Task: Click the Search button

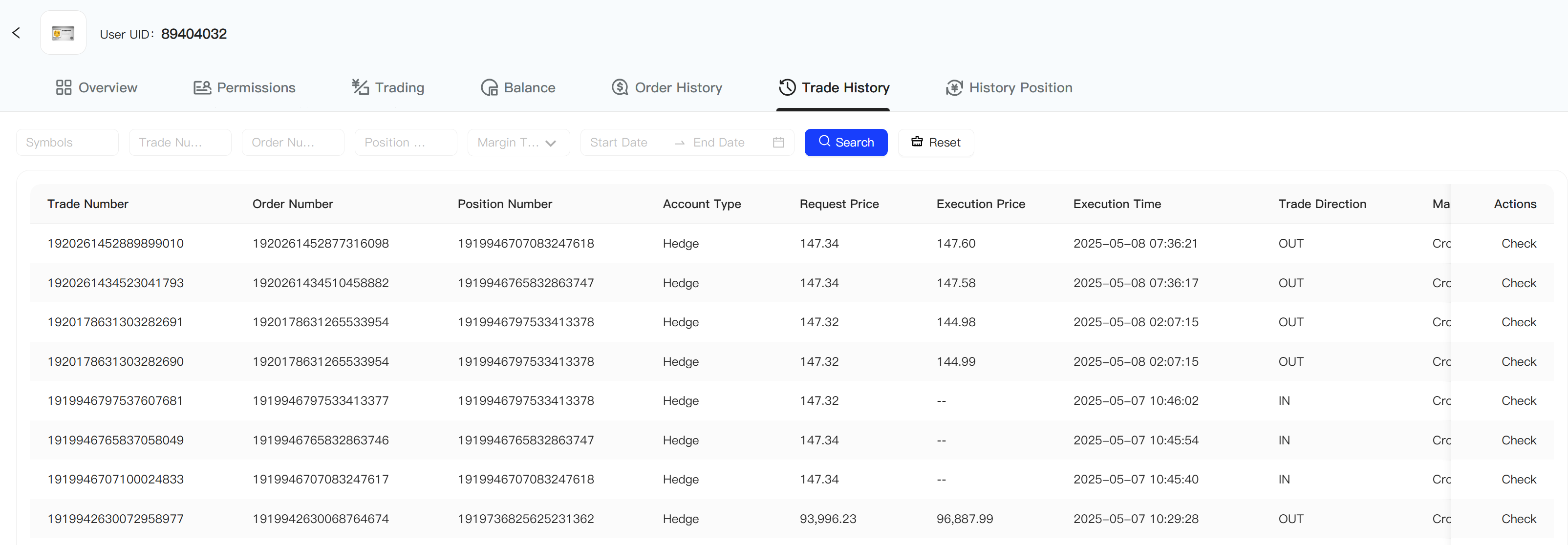Action: pos(846,142)
